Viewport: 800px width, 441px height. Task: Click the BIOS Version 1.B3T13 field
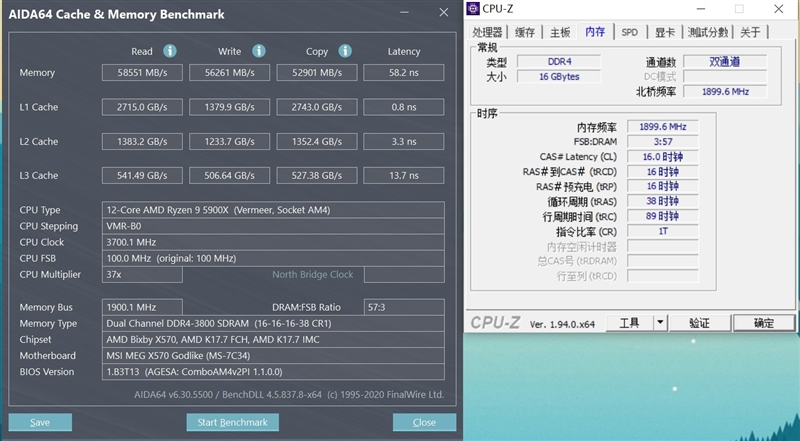[273, 372]
